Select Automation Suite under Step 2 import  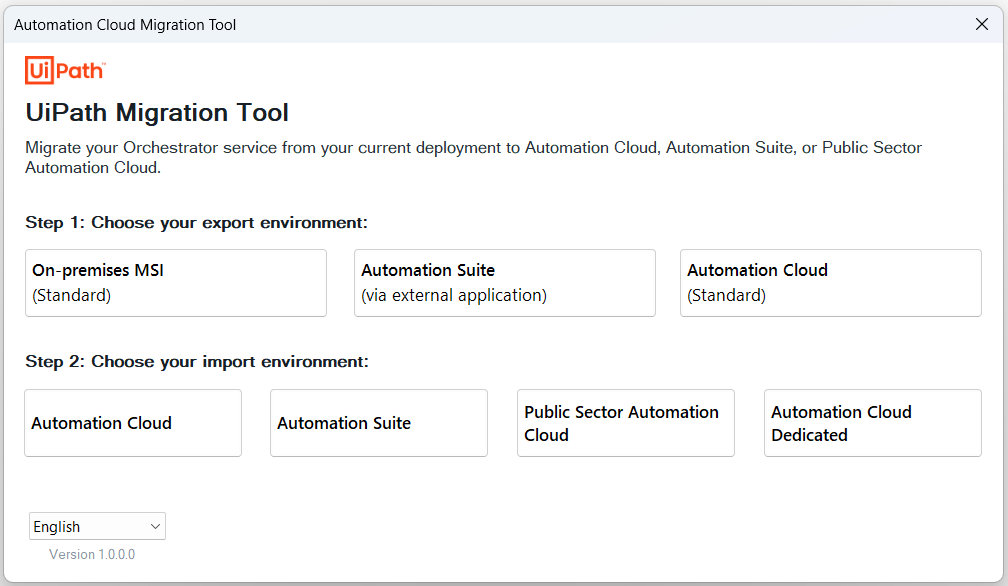click(x=378, y=423)
